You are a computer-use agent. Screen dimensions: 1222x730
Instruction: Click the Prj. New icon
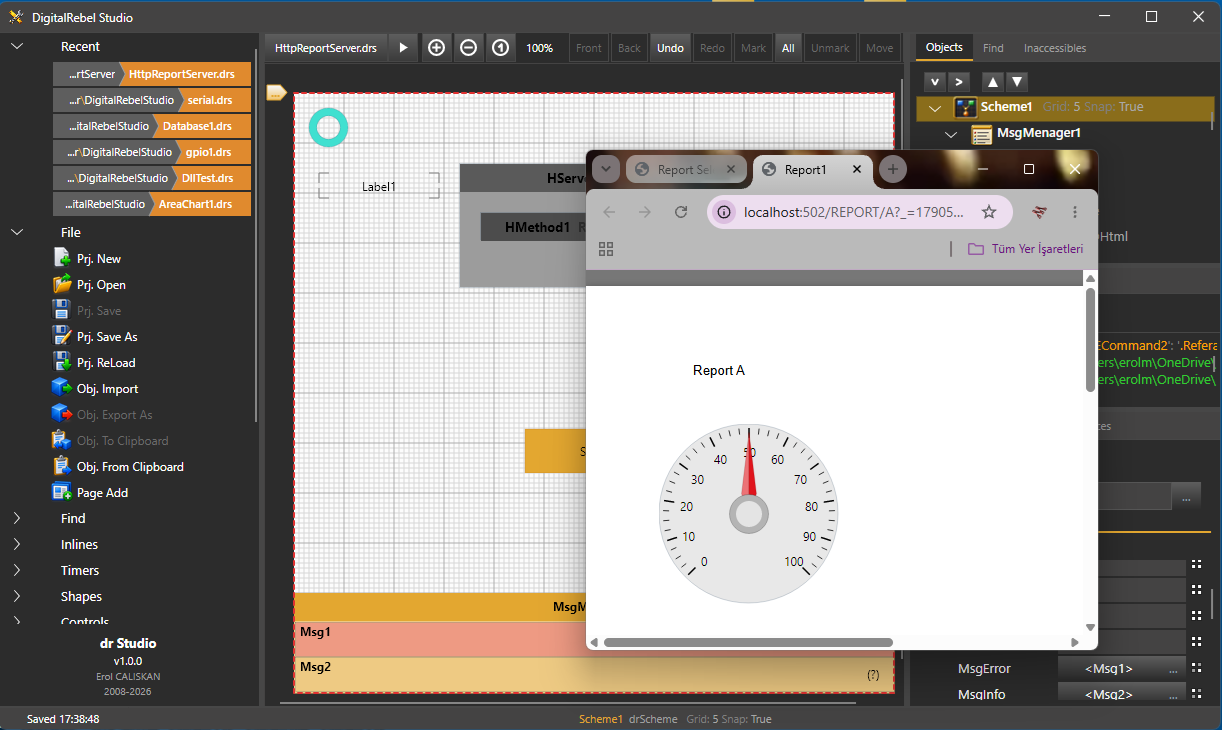62,258
